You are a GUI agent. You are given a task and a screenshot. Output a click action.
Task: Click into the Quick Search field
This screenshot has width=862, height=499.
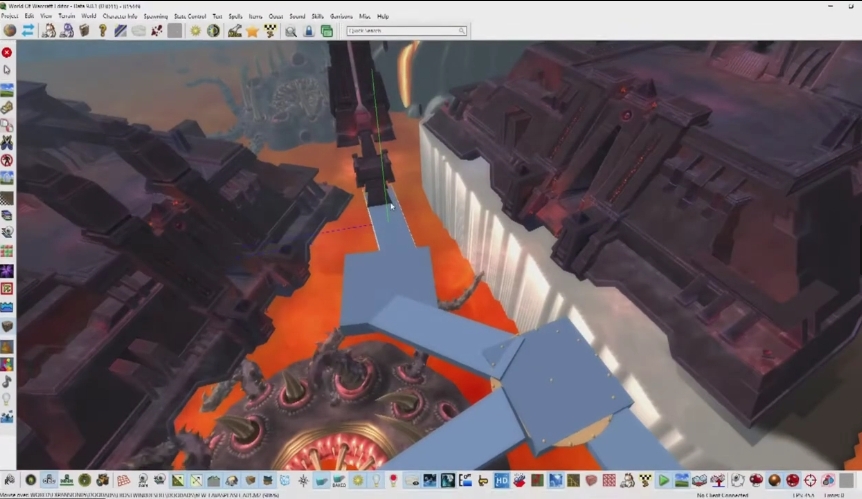406,31
